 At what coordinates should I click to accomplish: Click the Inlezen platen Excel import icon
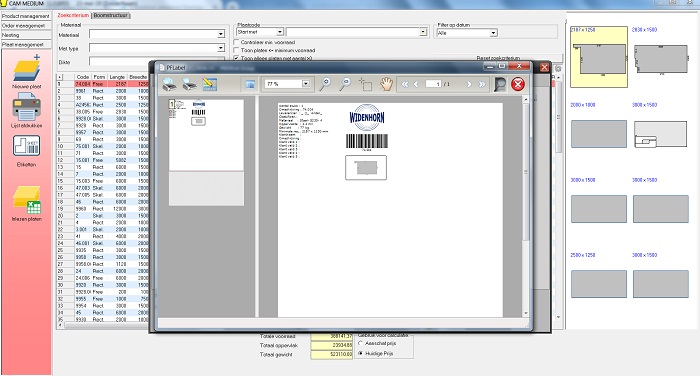pos(27,201)
